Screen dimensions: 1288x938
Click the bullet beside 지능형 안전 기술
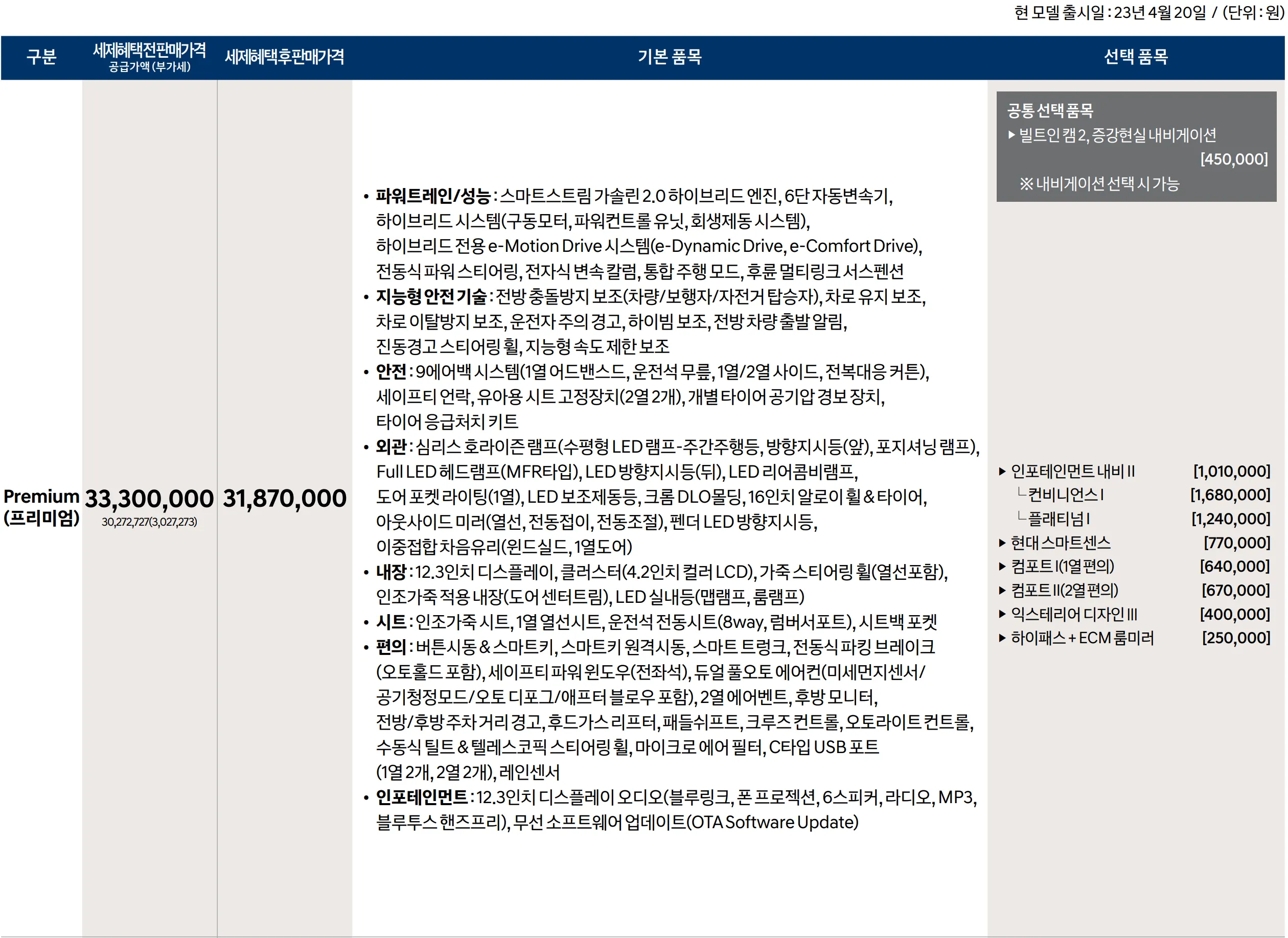pos(366,297)
